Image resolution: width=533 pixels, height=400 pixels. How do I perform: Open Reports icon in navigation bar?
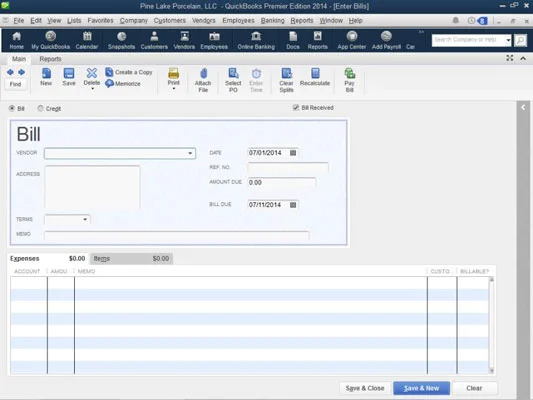[x=317, y=40]
